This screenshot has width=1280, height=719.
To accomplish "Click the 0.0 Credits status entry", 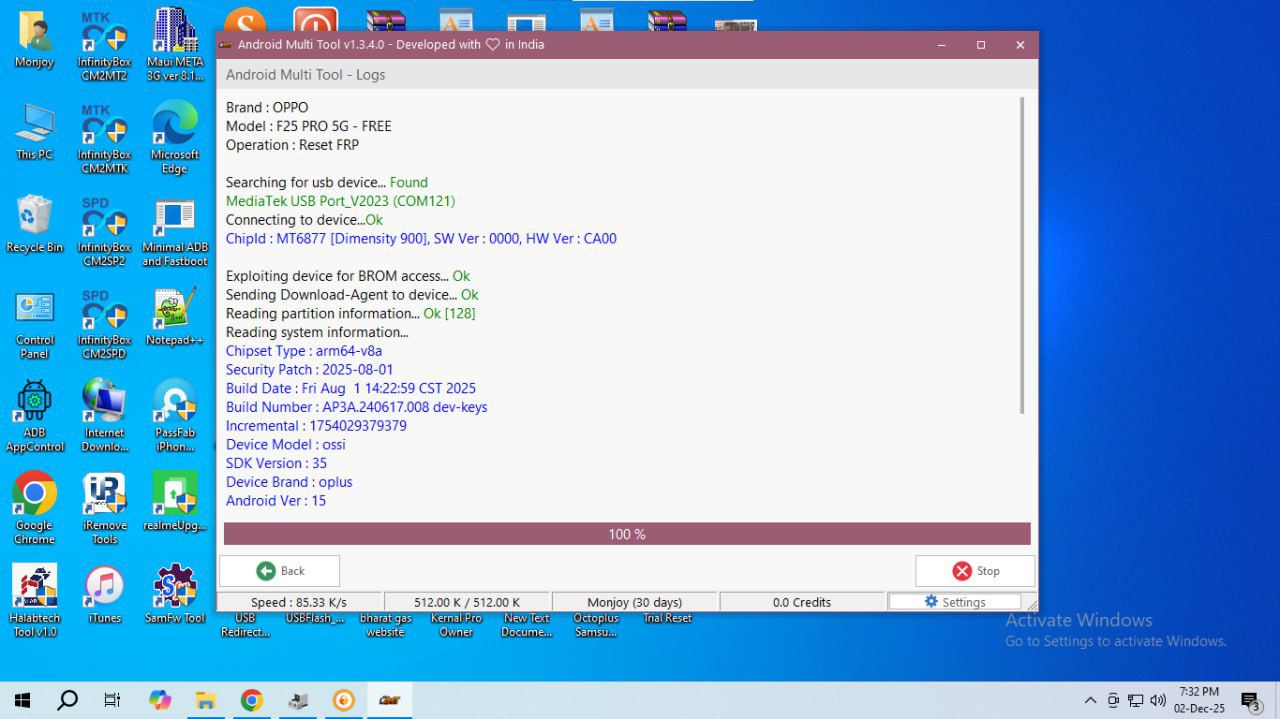I will click(802, 602).
